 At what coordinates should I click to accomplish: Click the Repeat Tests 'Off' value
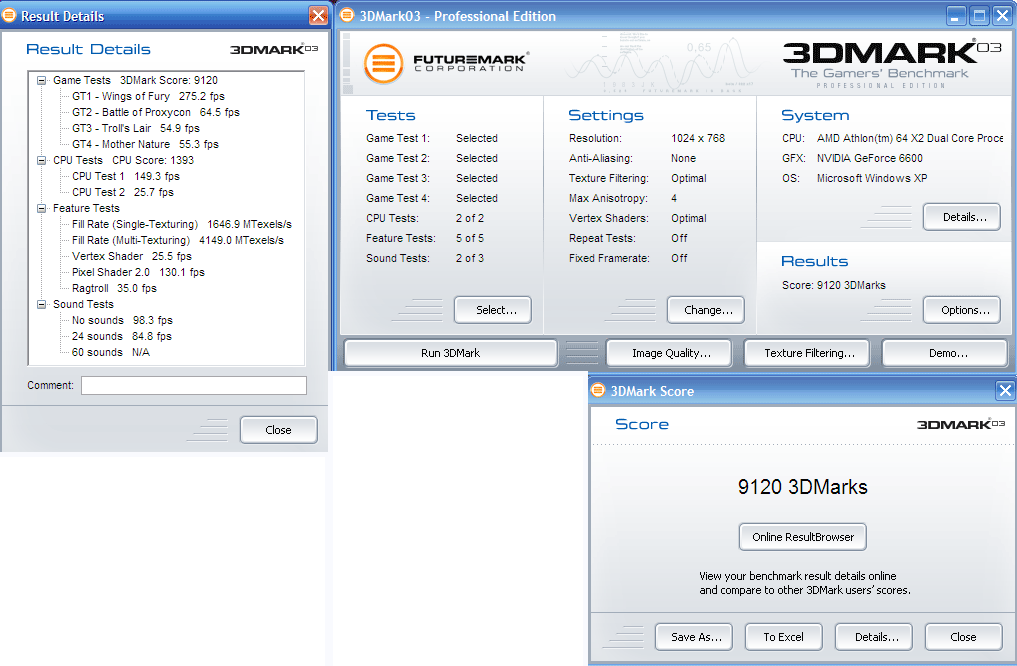(679, 238)
